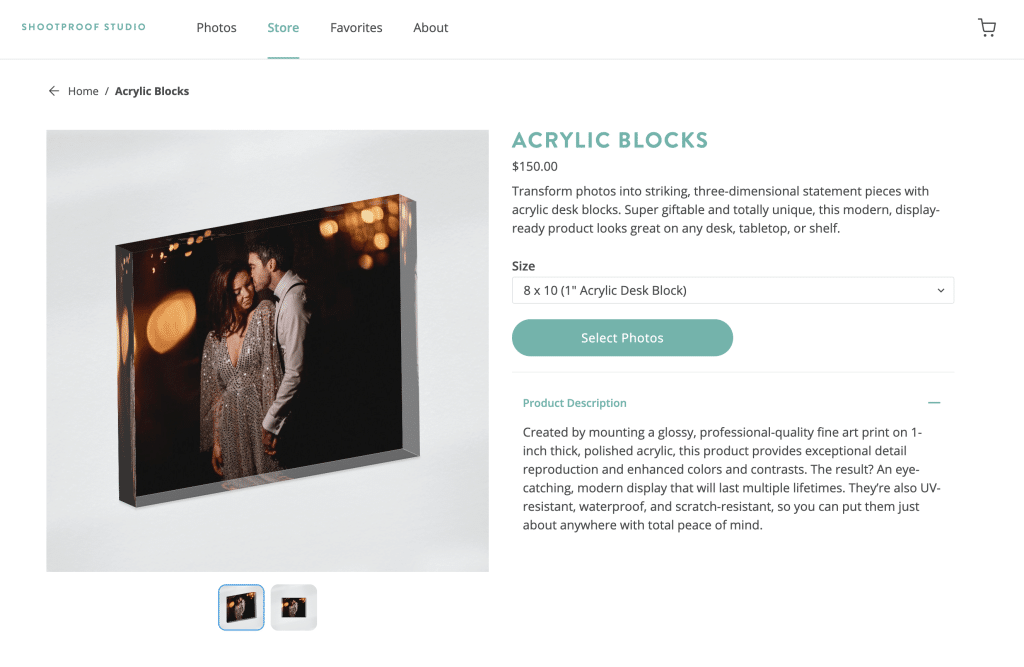The height and width of the screenshot is (667, 1024).
Task: Go to the Photos tab
Action: click(216, 27)
